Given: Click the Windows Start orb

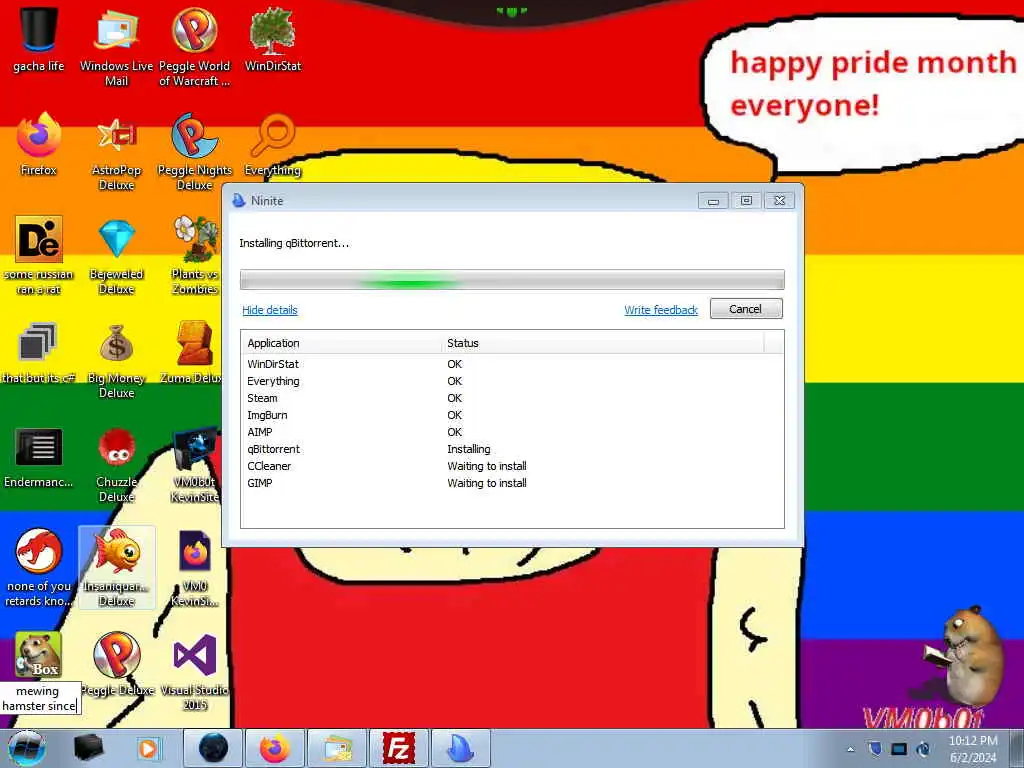Looking at the screenshot, I should (26, 748).
